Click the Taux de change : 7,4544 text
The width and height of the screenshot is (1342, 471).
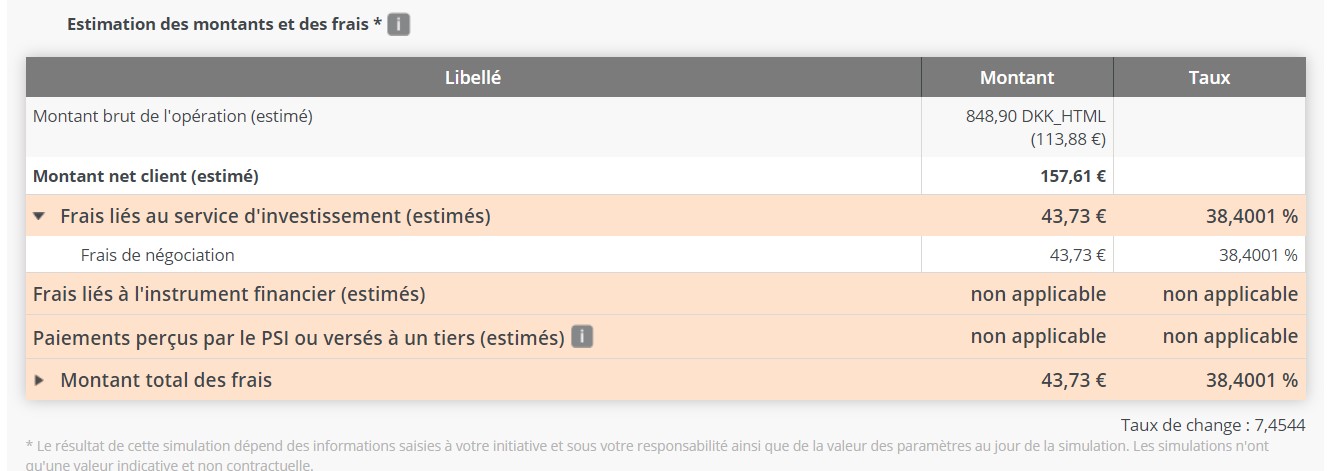(x=1213, y=425)
